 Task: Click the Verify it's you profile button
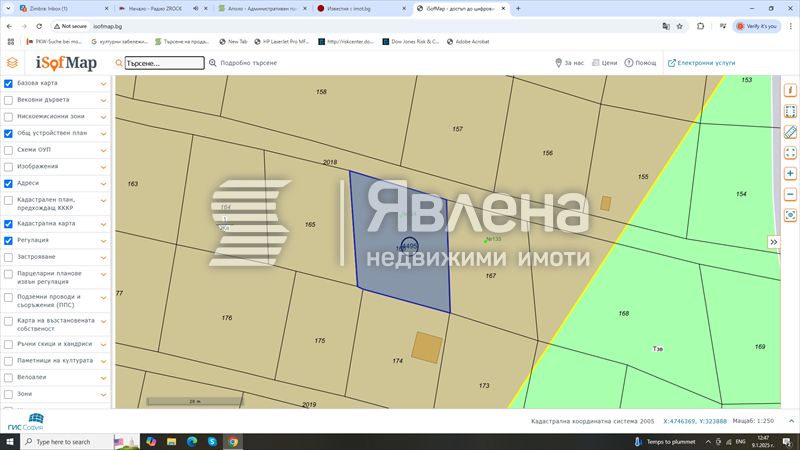pyautogui.click(x=757, y=26)
